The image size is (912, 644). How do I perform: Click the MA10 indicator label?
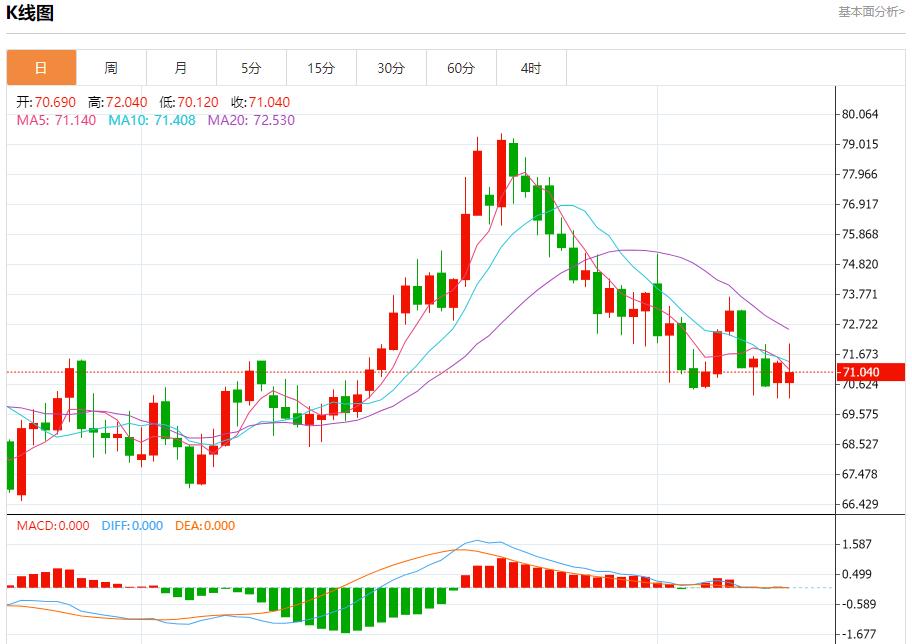[x=150, y=120]
